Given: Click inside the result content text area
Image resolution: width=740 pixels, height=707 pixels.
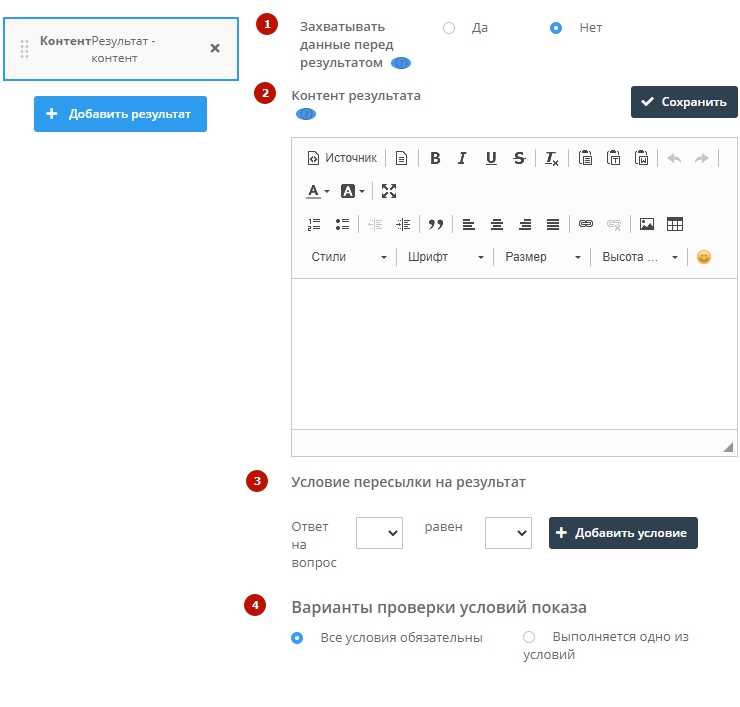Looking at the screenshot, I should [514, 353].
